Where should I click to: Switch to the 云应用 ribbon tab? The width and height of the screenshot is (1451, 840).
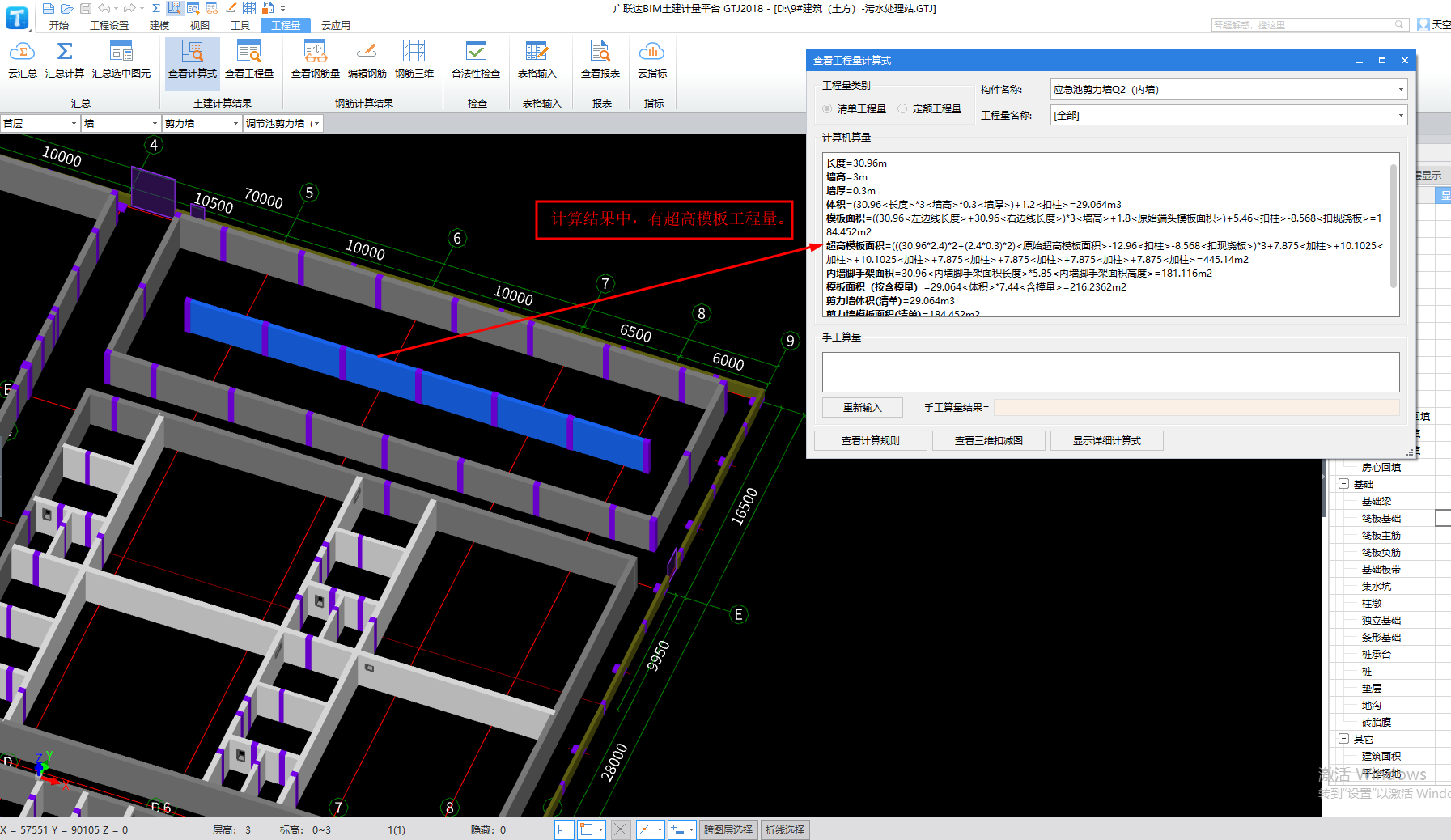point(336,25)
